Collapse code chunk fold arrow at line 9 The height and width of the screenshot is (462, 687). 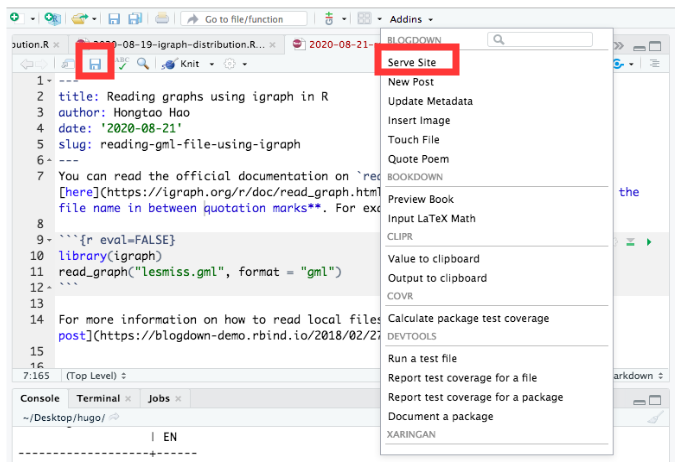point(50,240)
